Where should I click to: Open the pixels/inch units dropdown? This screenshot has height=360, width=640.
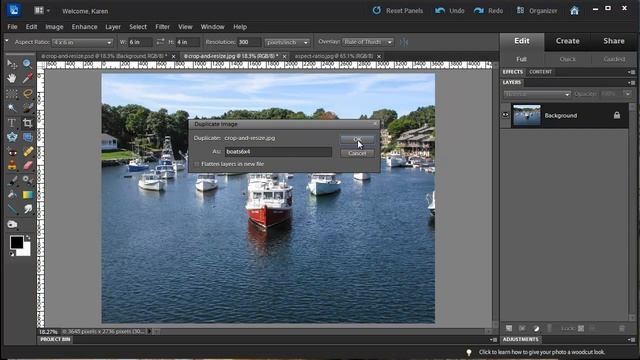287,42
